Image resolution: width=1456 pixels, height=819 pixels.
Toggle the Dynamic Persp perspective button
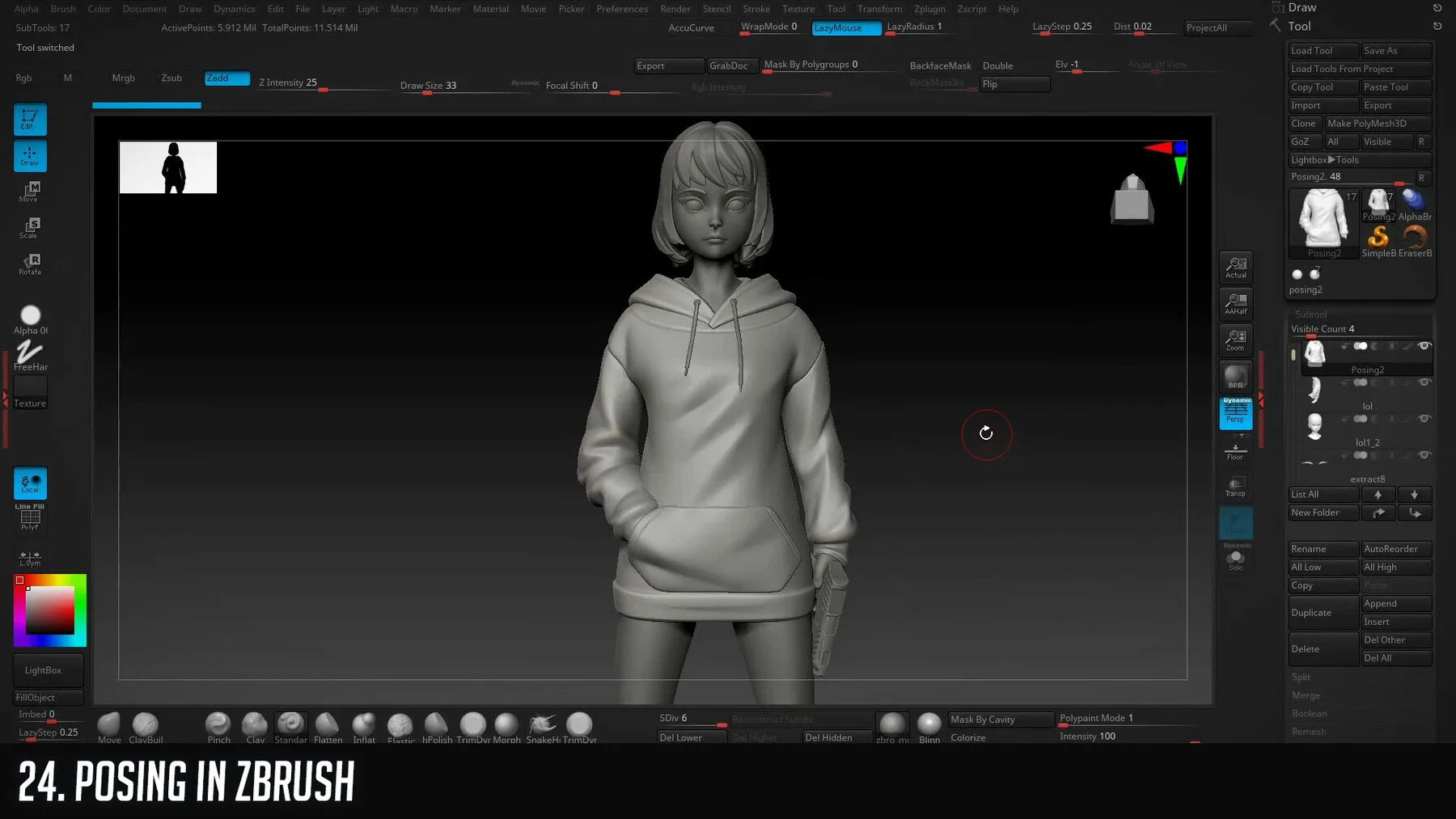pyautogui.click(x=1236, y=413)
